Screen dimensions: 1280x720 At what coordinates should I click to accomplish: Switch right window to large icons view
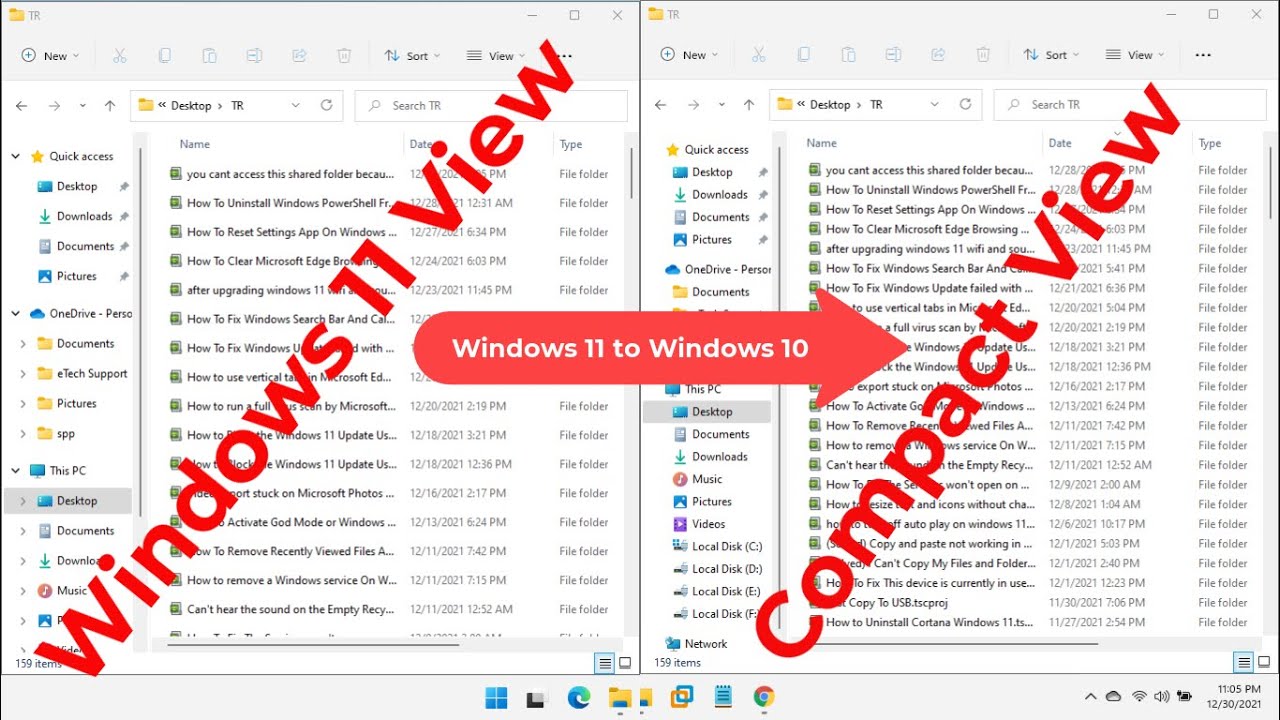coord(1264,662)
